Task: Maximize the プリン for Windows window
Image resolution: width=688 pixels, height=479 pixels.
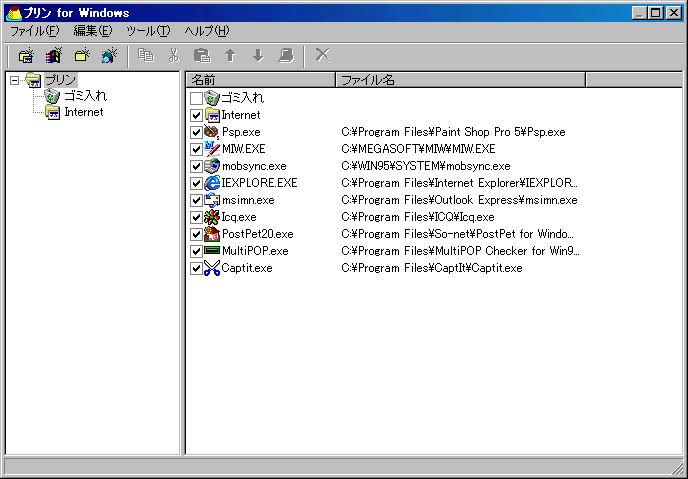Action: (656, 13)
